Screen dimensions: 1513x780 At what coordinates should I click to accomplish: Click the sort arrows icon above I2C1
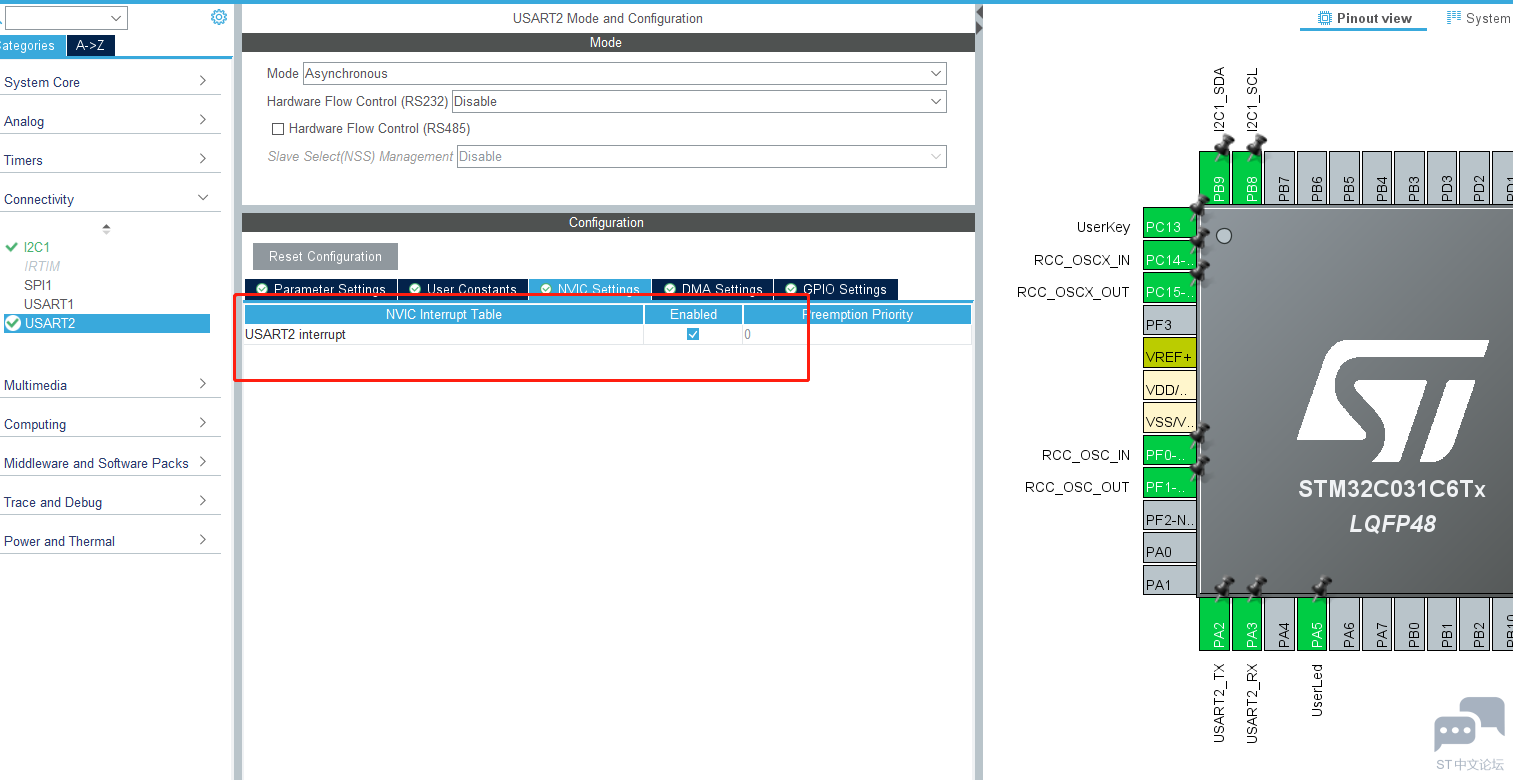106,229
